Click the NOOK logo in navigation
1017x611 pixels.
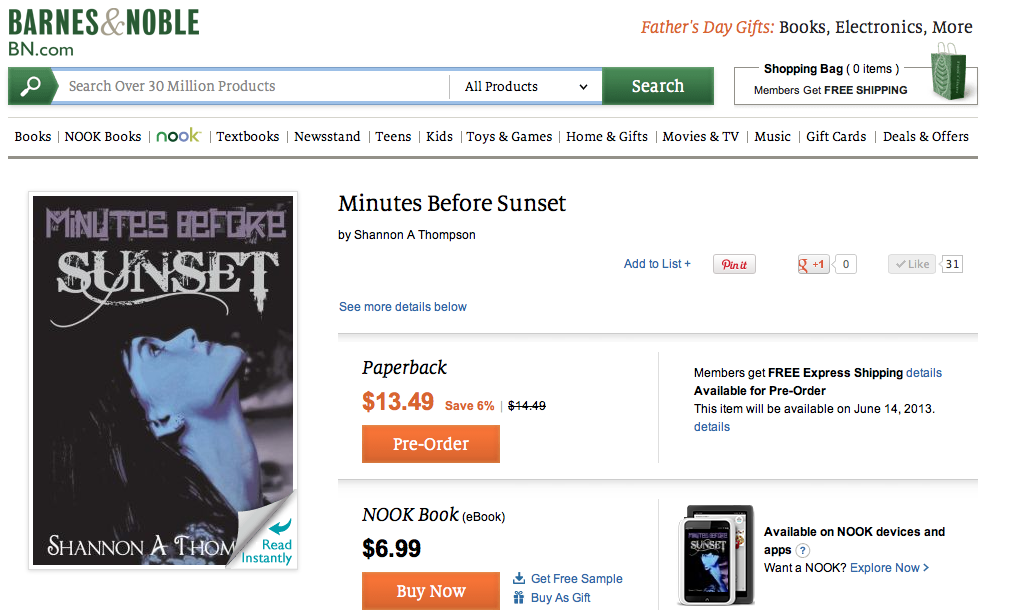pos(179,136)
